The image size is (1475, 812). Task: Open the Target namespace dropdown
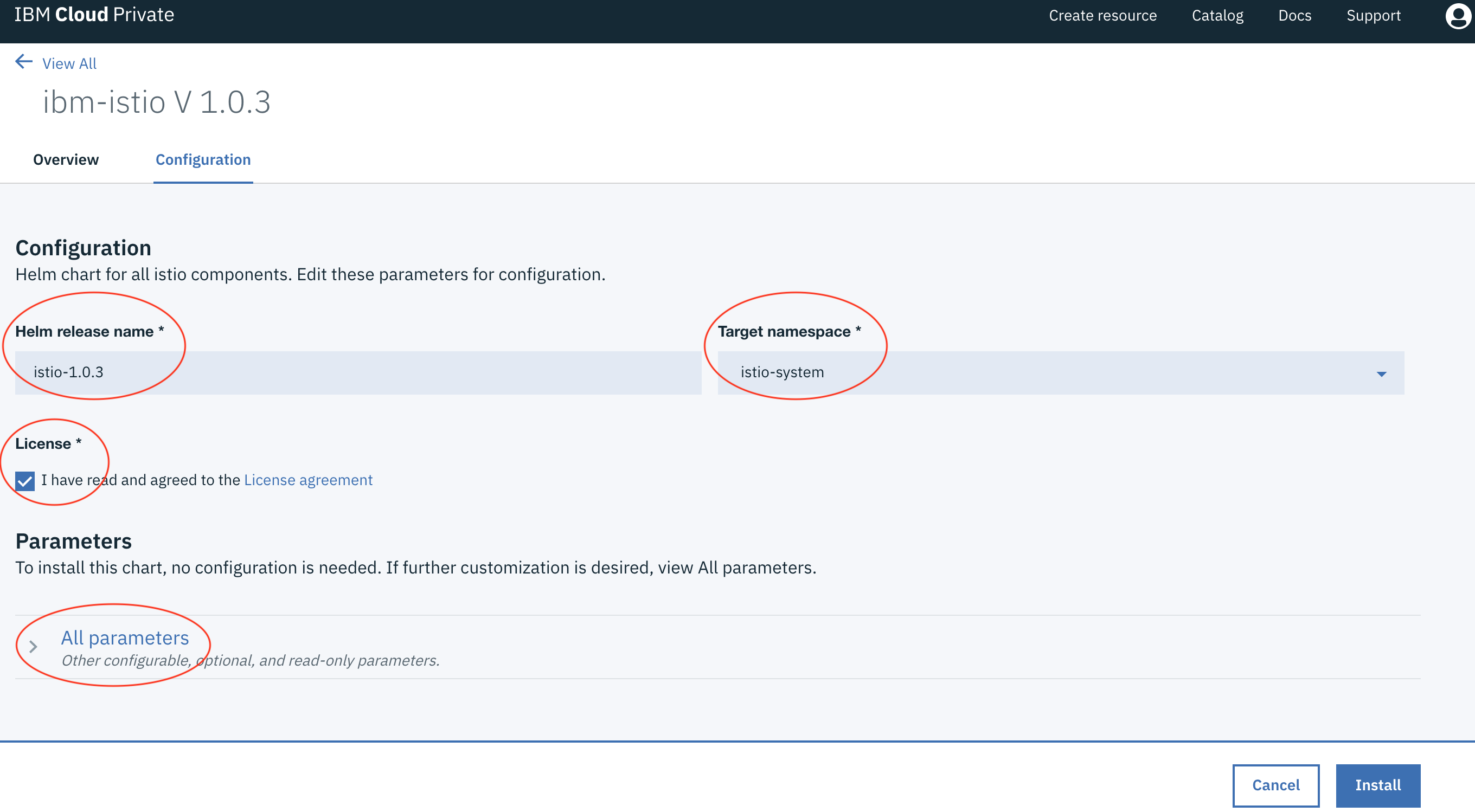1061,372
